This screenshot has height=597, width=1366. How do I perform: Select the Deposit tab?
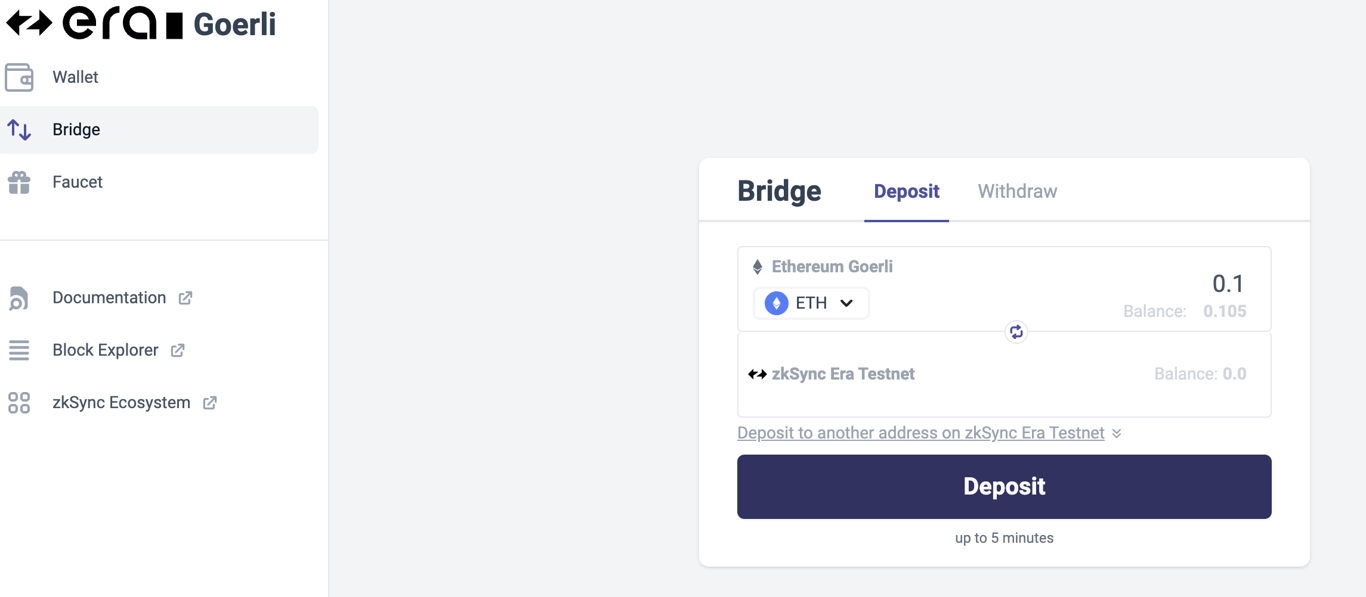click(x=906, y=191)
